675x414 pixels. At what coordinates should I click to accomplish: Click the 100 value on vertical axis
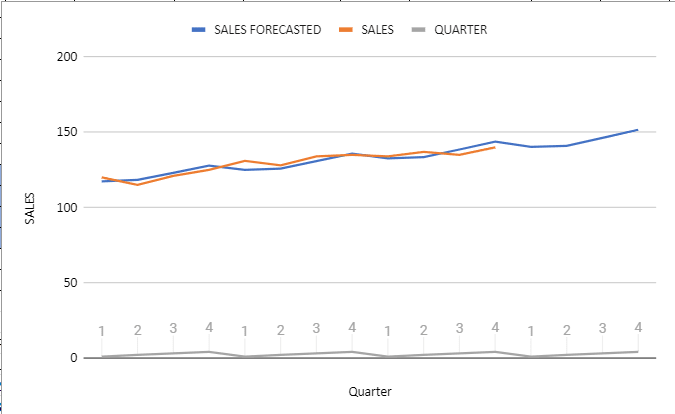pyautogui.click(x=67, y=208)
